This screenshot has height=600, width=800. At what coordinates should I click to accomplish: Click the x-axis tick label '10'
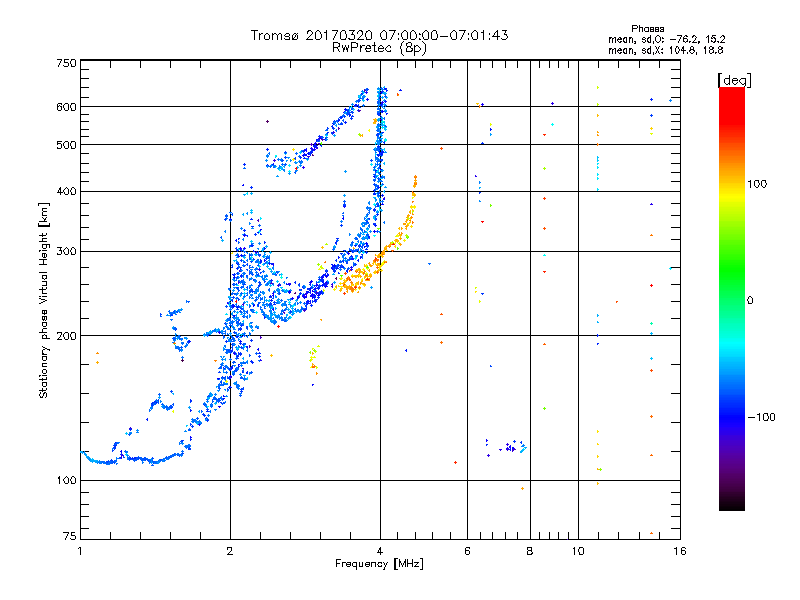click(x=578, y=551)
